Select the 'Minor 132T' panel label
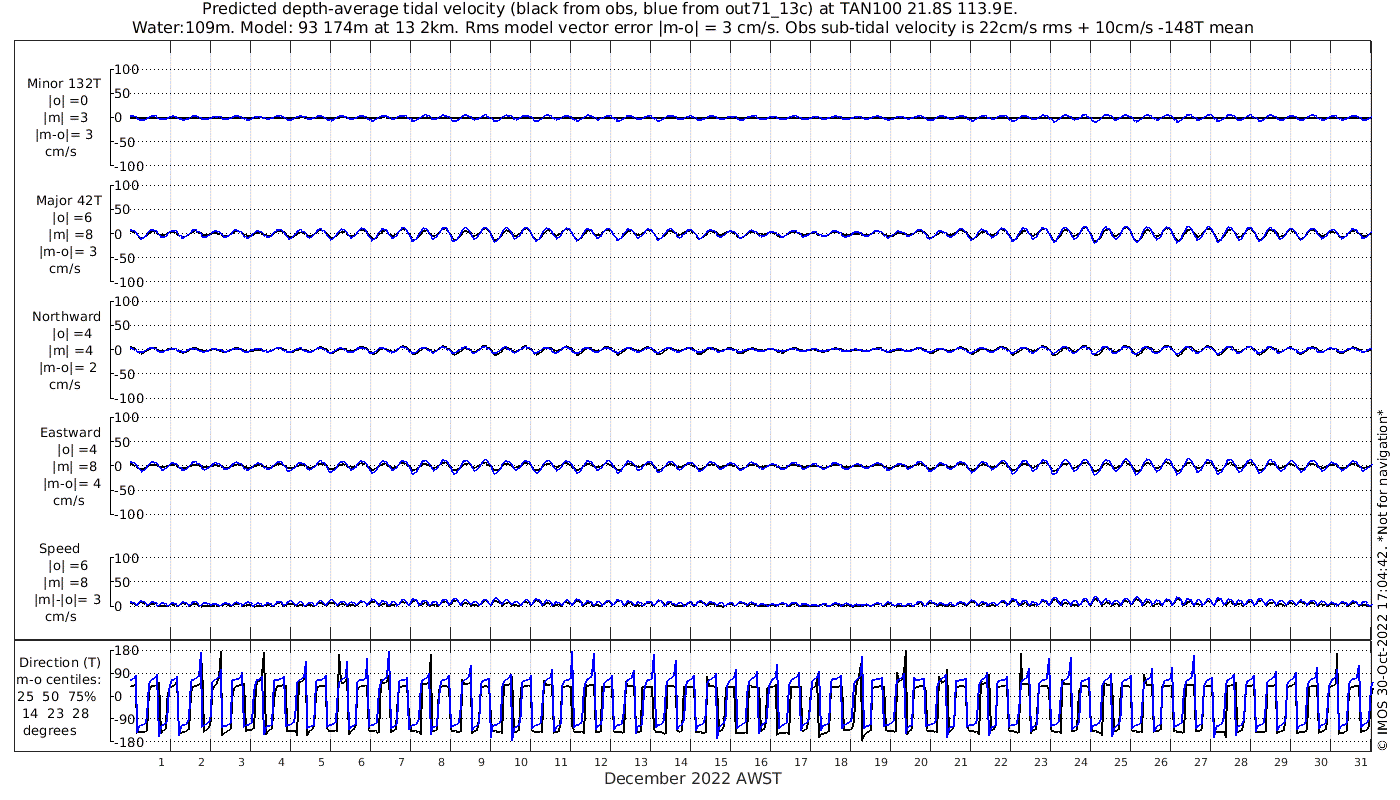 point(64,84)
